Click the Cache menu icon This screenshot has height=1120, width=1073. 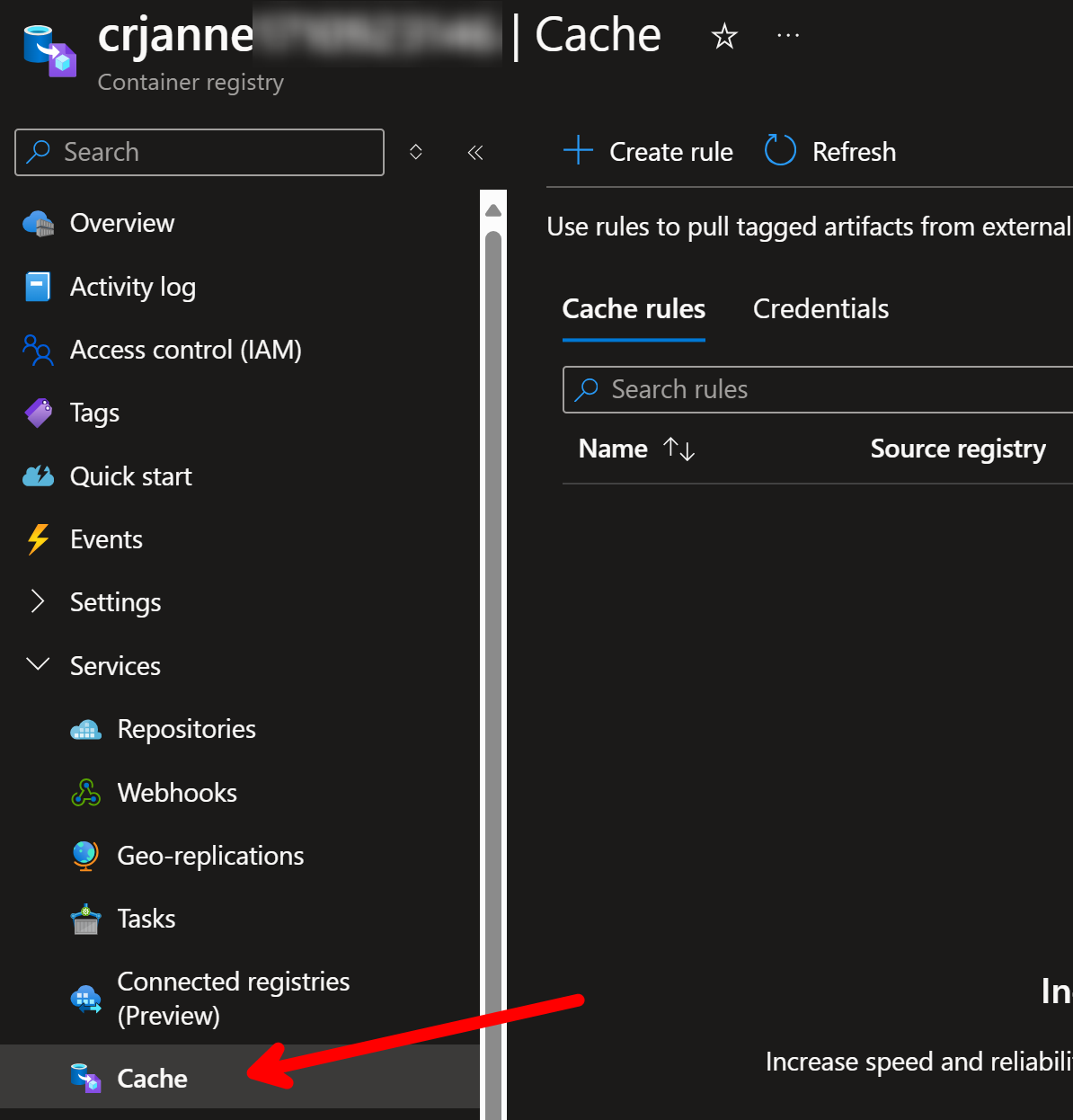pyautogui.click(x=85, y=1078)
